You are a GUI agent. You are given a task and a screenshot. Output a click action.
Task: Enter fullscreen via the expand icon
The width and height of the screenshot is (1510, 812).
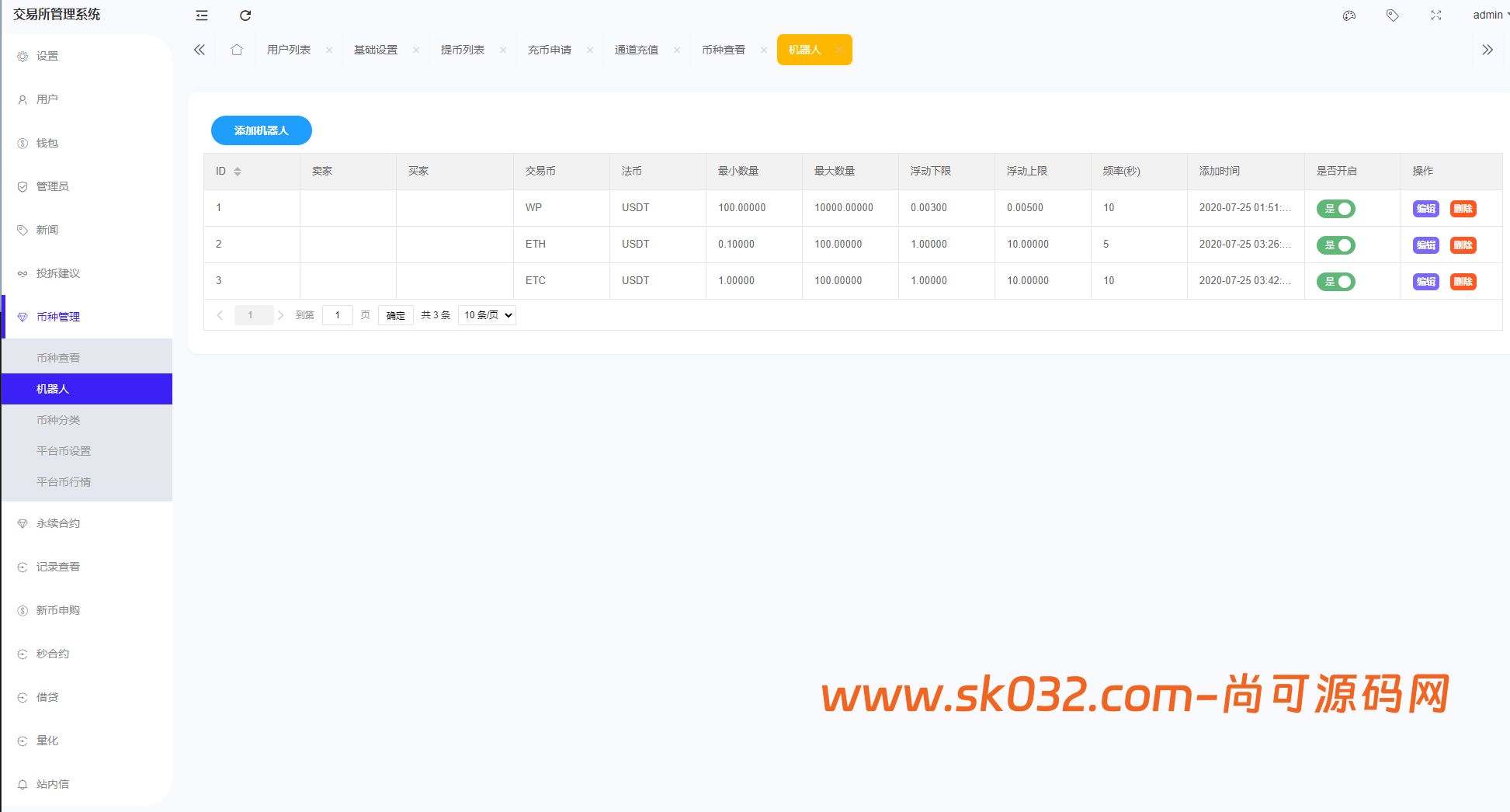point(1436,15)
